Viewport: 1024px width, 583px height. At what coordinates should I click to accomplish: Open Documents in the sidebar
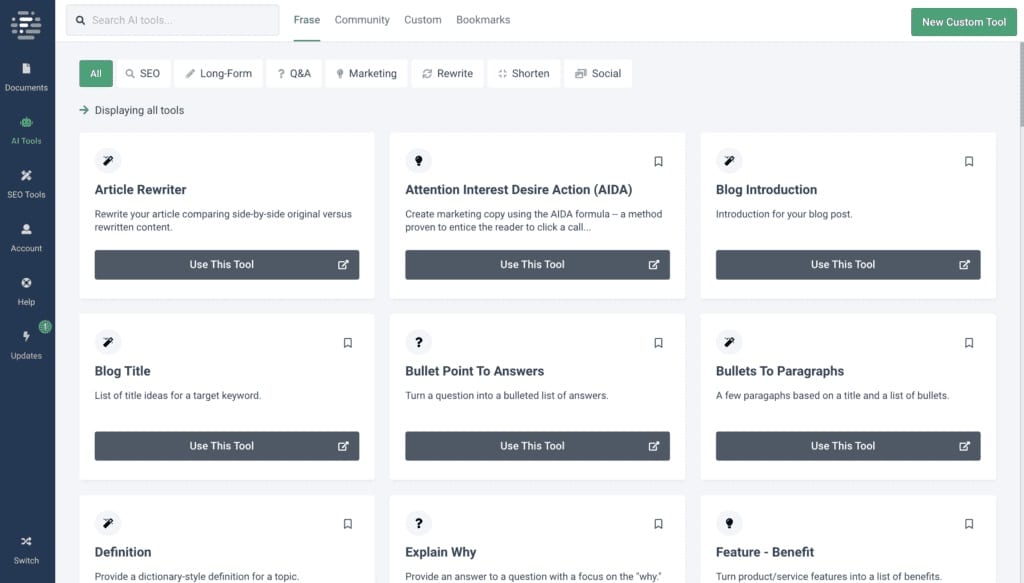[26, 76]
